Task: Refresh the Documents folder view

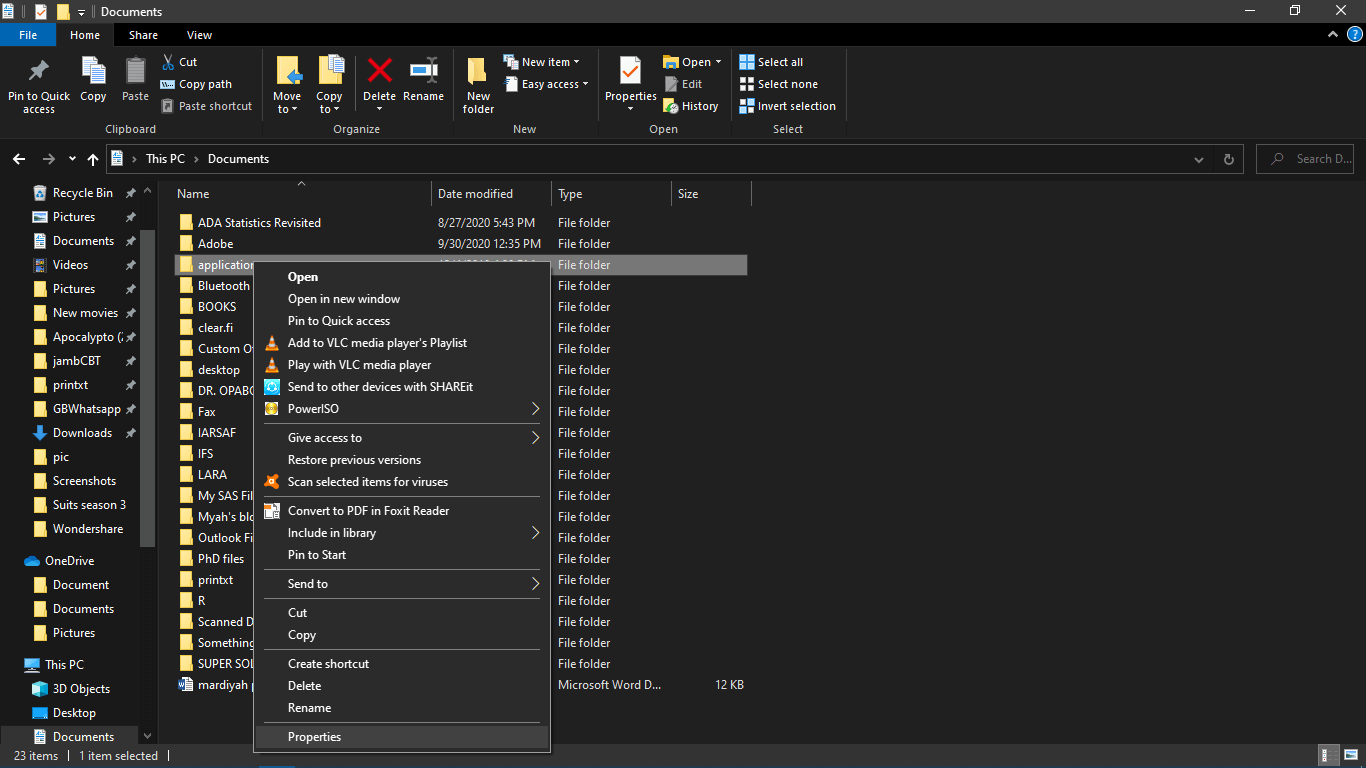Action: (1228, 158)
